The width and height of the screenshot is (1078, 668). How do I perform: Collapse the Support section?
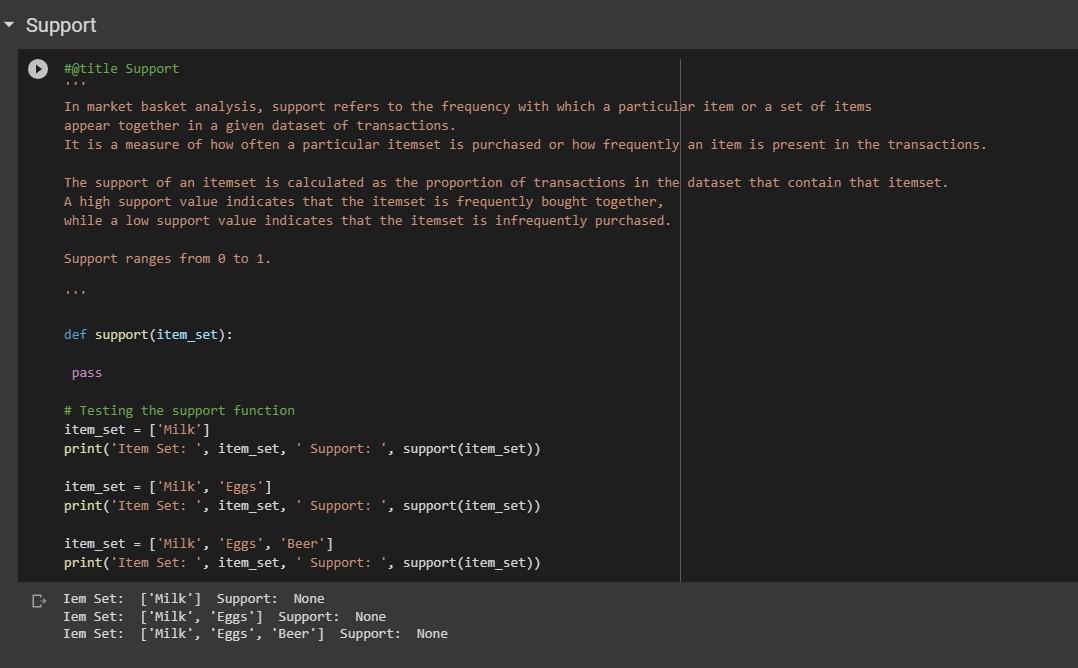point(10,25)
